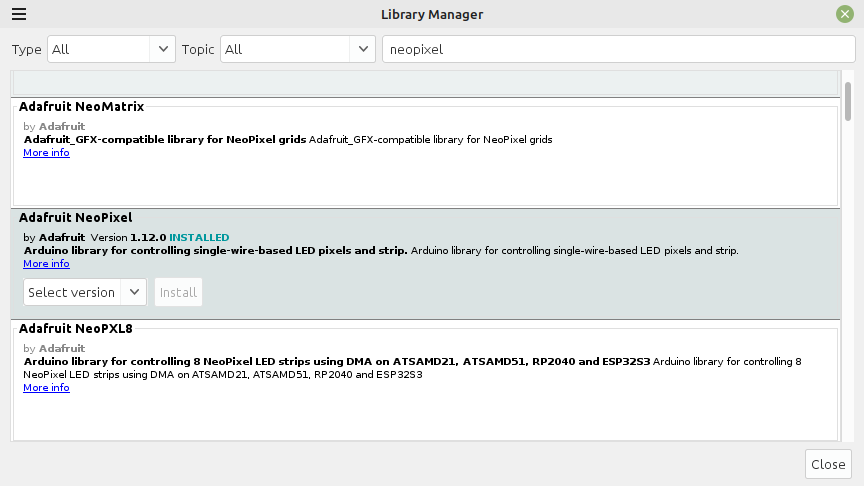Open More info link for Adafruit NeoPixel
This screenshot has width=864, height=486.
(x=46, y=263)
